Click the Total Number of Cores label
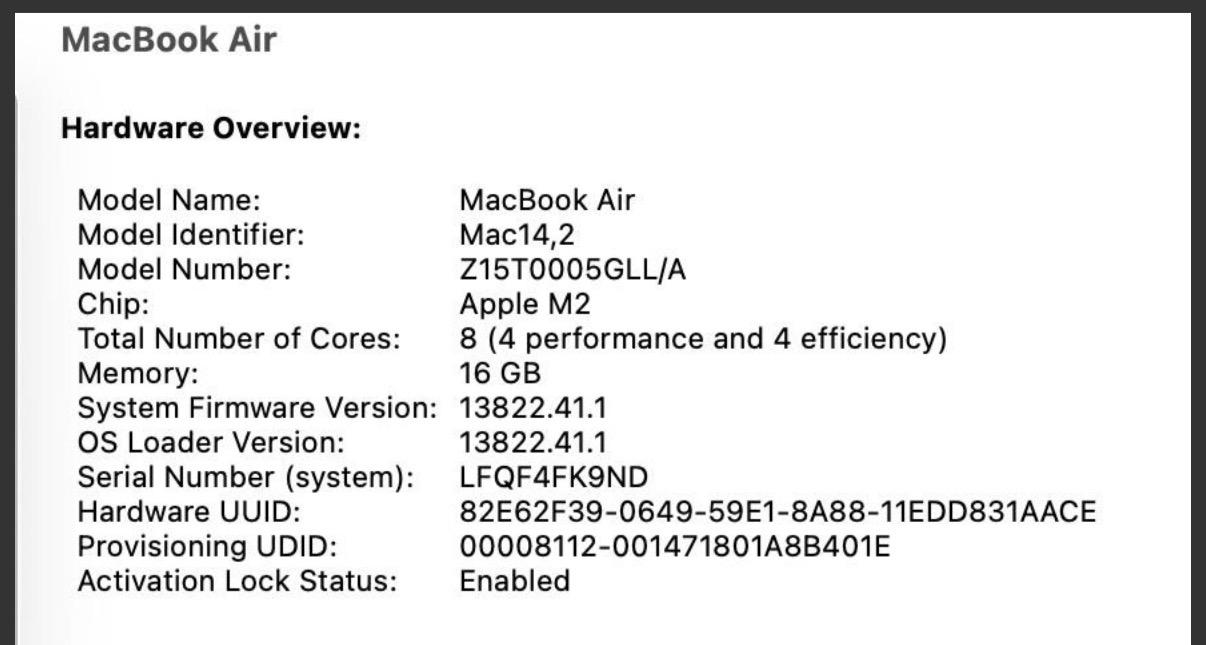 [239, 339]
